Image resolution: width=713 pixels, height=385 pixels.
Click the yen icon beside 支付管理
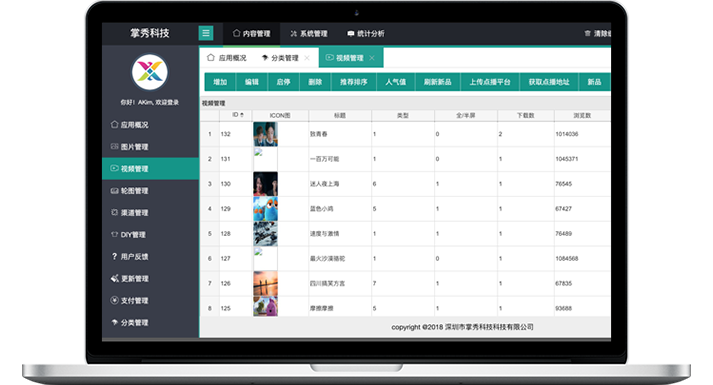click(x=114, y=300)
